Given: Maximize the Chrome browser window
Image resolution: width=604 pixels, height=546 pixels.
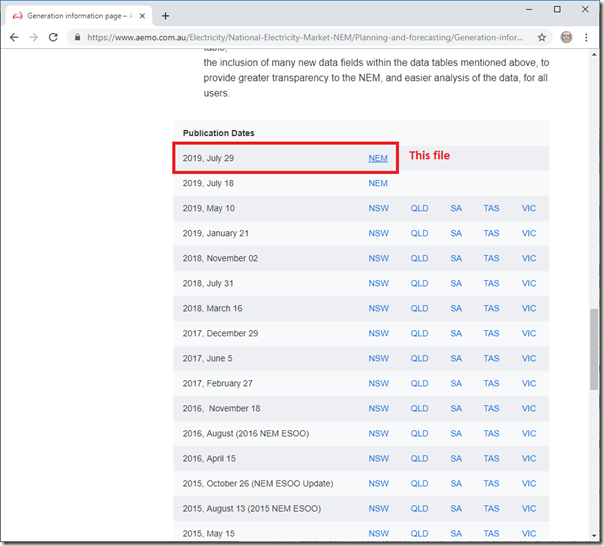Looking at the screenshot, I should click(x=557, y=9).
